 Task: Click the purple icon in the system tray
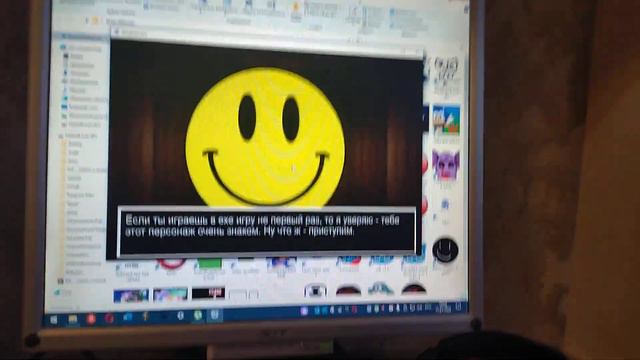click(304, 311)
